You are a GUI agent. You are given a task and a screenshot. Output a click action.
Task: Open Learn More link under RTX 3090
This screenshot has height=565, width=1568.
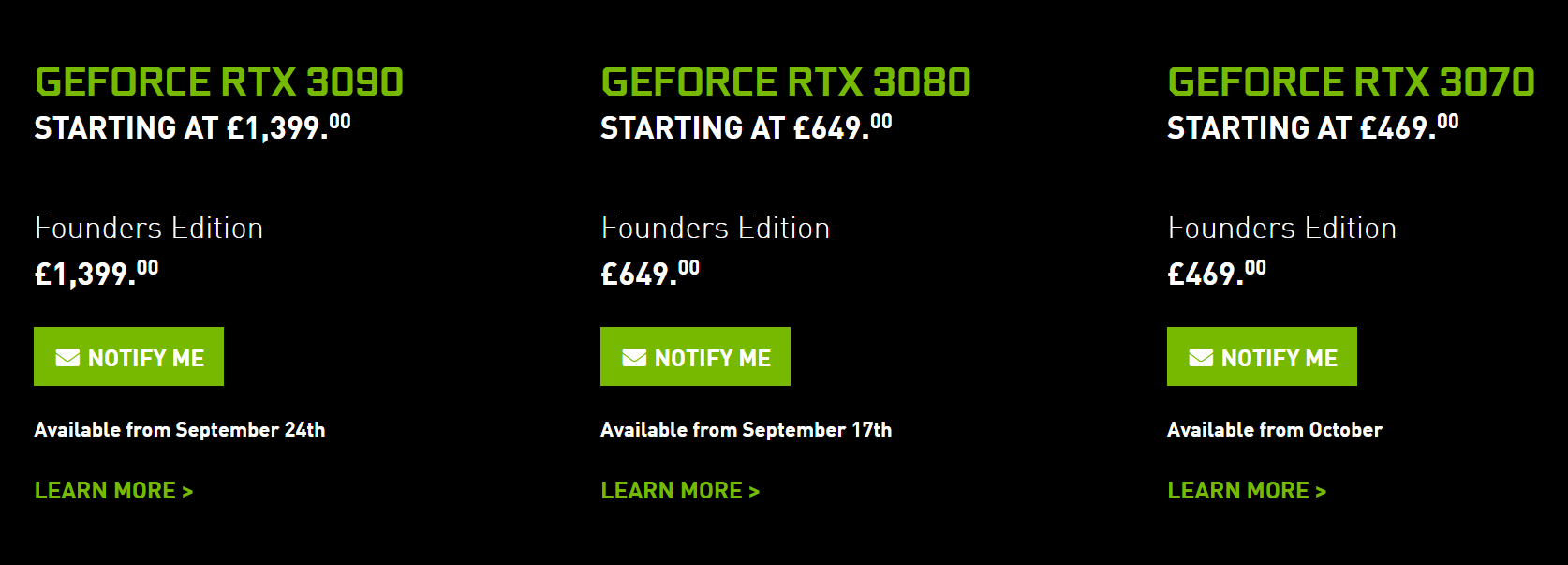pos(113,491)
